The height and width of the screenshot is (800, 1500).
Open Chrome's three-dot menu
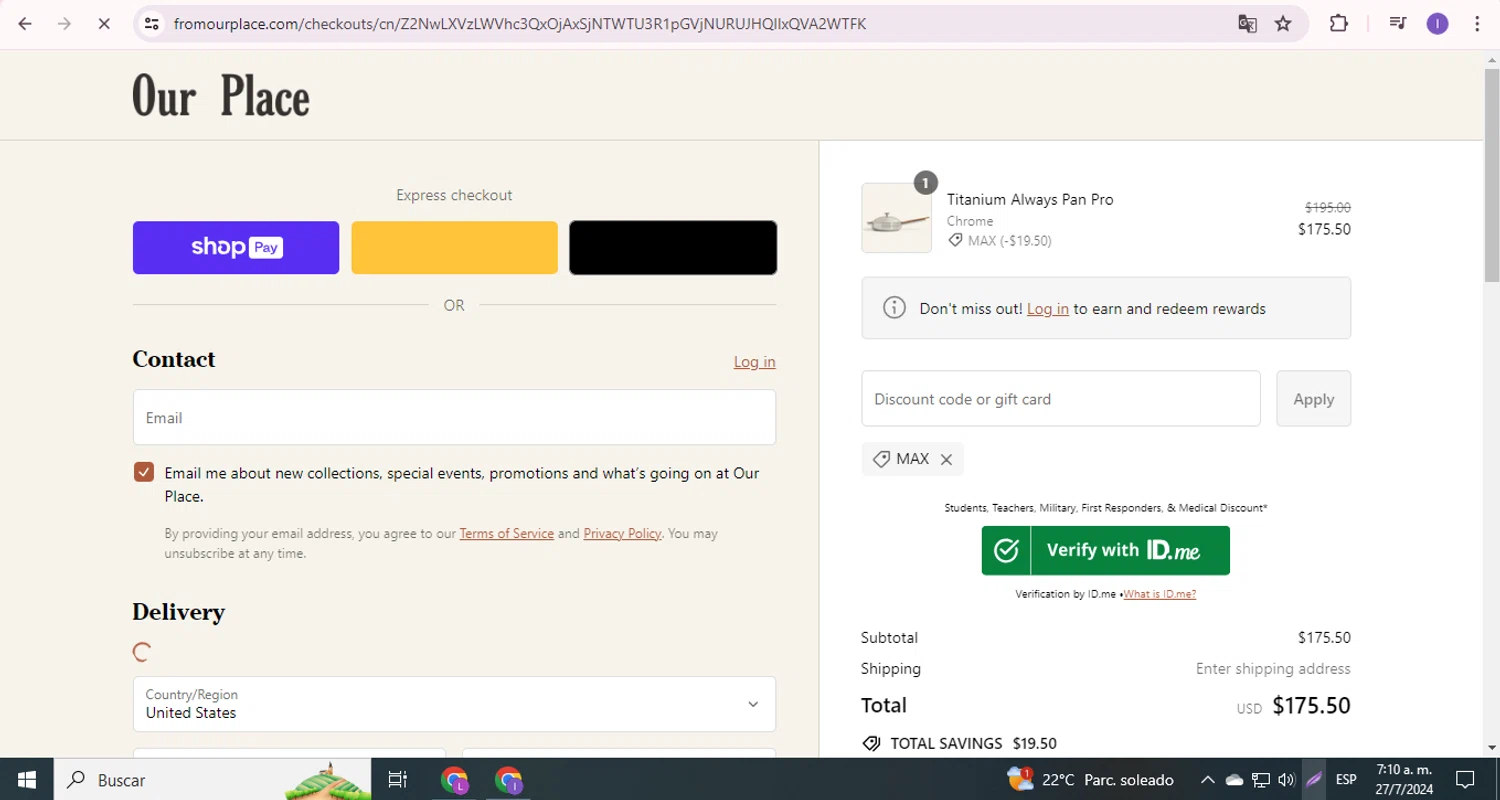click(x=1477, y=23)
